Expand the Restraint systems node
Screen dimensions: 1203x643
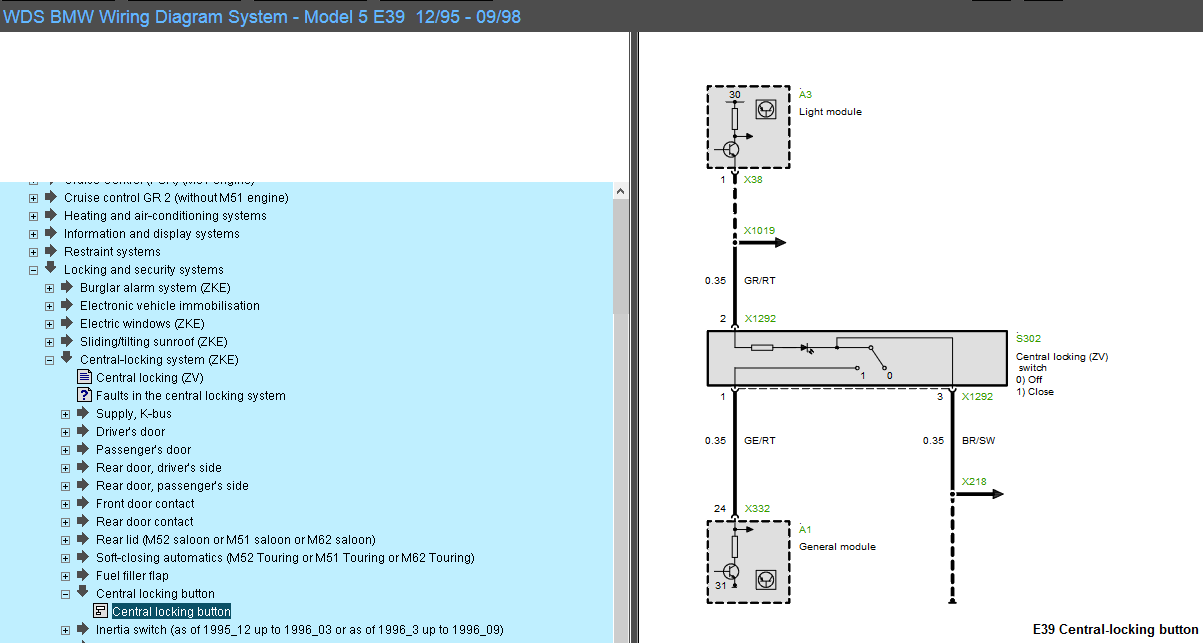point(33,252)
